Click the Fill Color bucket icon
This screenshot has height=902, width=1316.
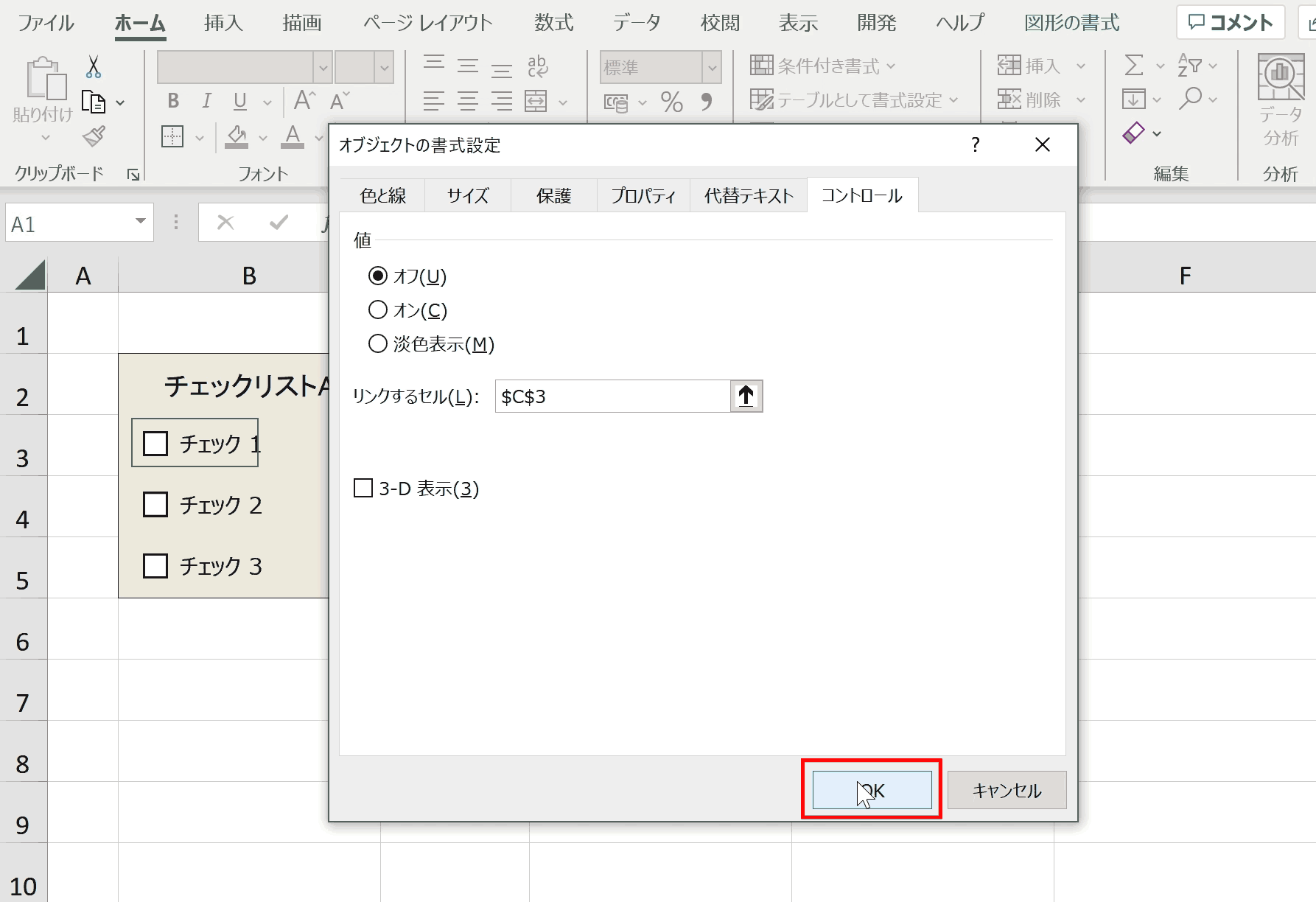[x=237, y=136]
